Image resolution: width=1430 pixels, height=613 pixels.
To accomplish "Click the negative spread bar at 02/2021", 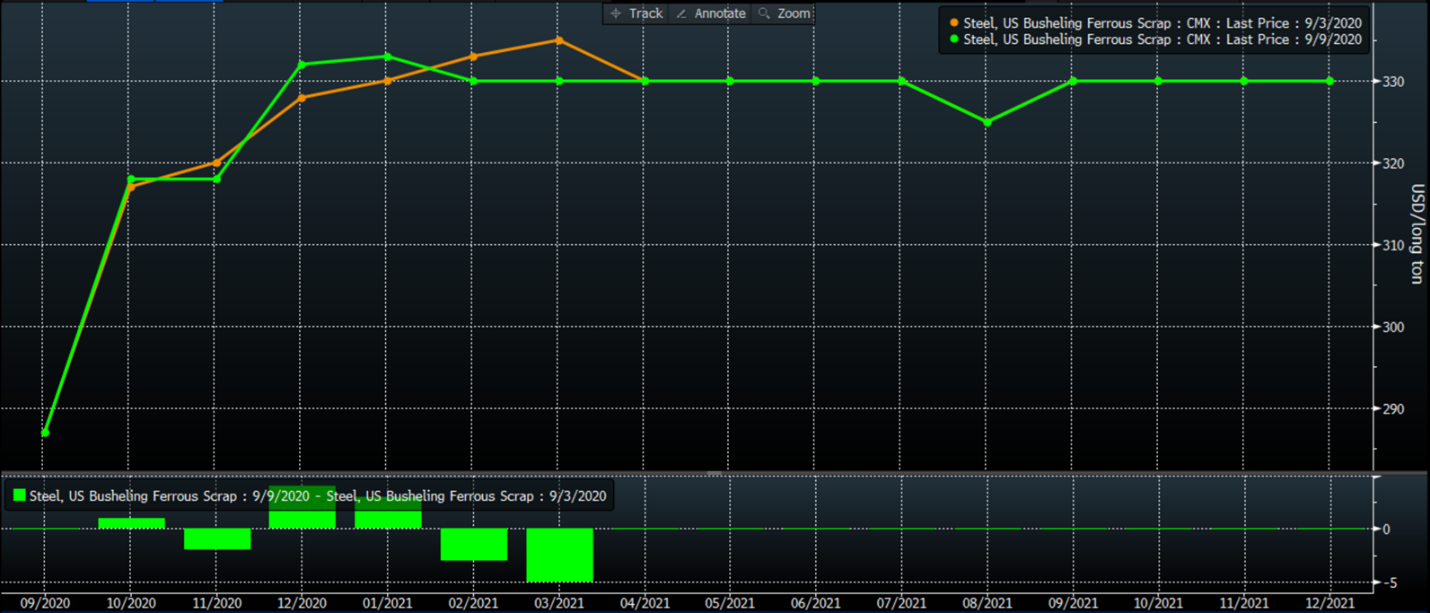I will click(474, 544).
